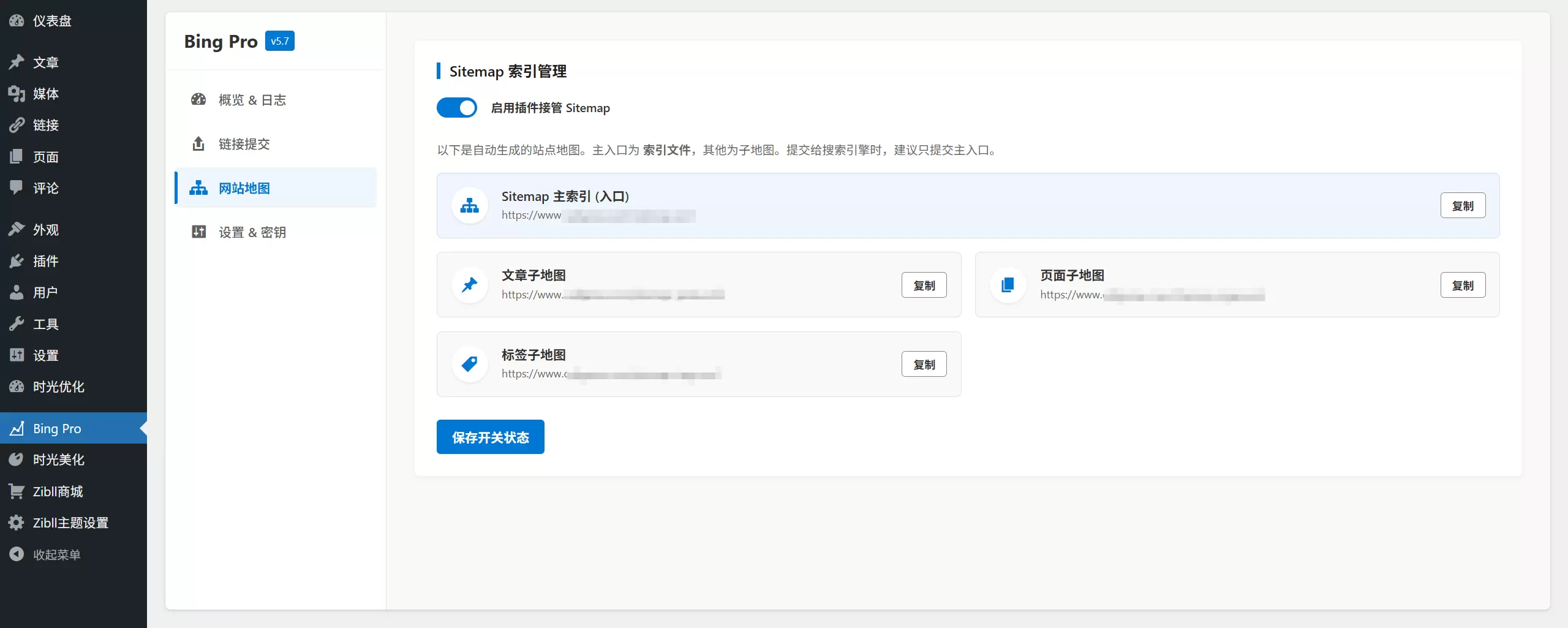Click the pushpin icon next to 文章
Image resolution: width=1568 pixels, height=628 pixels.
(17, 62)
